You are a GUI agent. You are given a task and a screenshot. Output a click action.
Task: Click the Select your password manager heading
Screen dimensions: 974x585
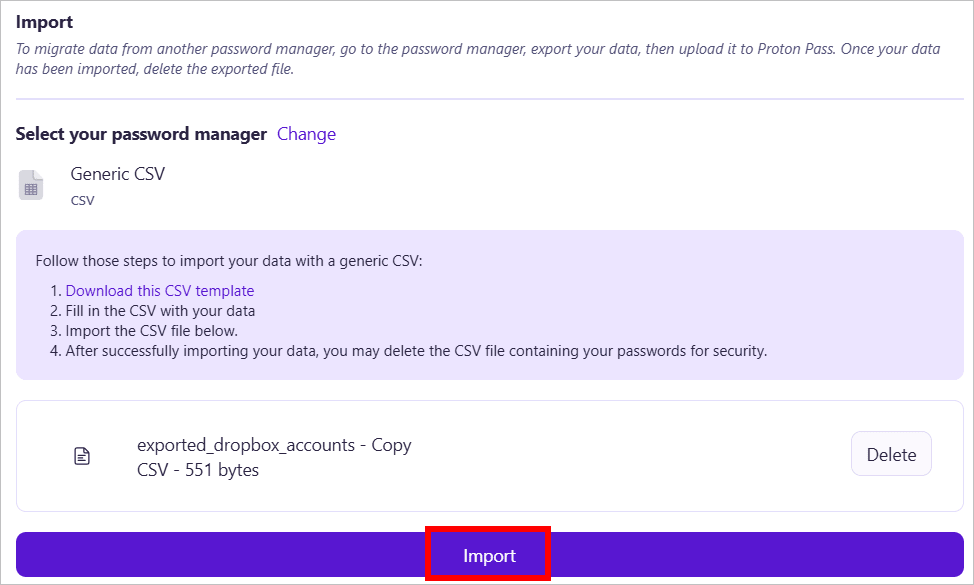tap(141, 134)
